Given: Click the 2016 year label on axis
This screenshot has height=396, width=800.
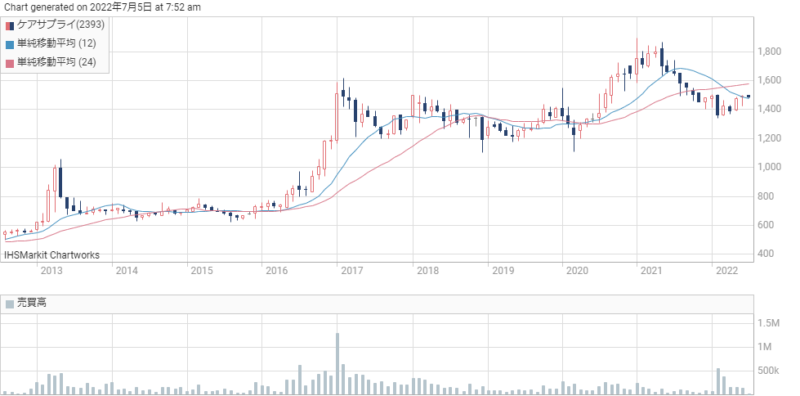Looking at the screenshot, I should coord(277,271).
